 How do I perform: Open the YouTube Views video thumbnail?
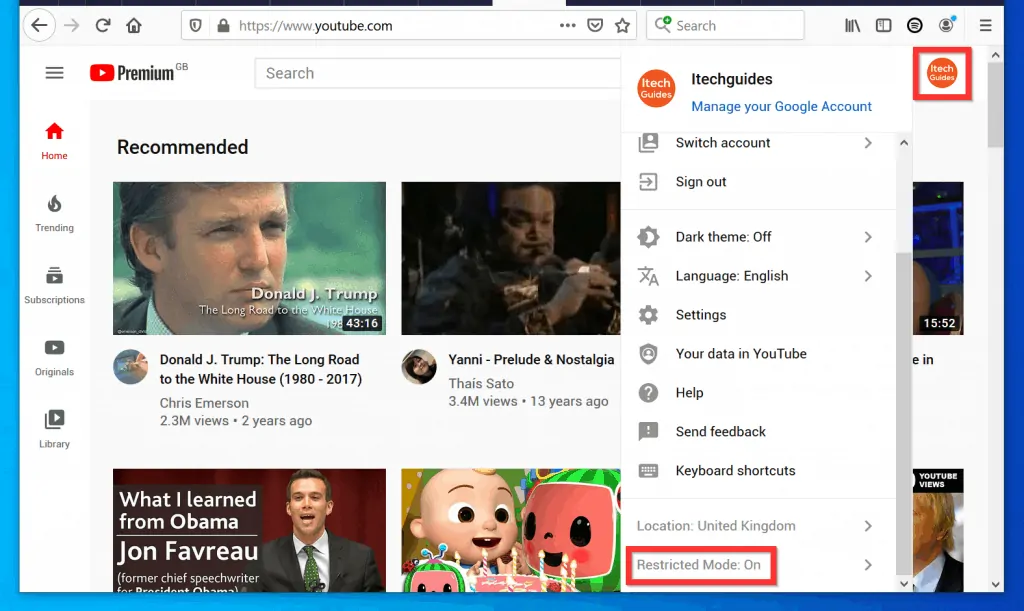tap(938, 530)
